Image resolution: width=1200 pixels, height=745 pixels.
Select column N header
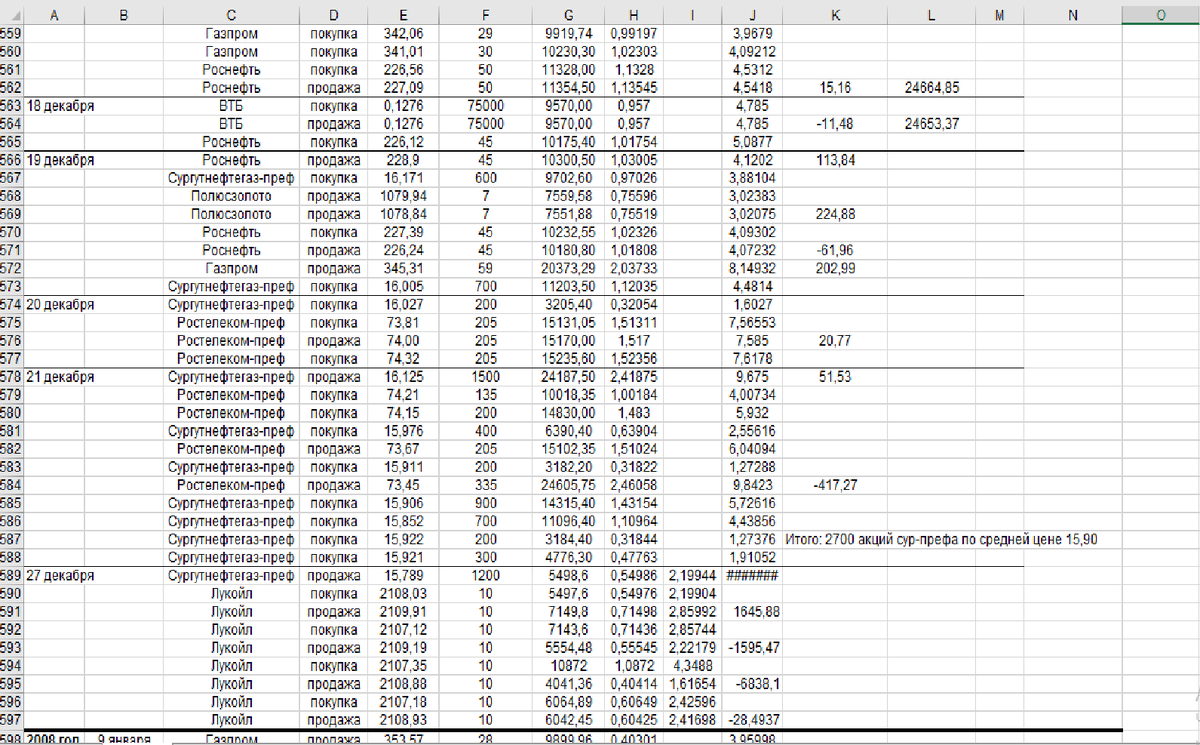1073,15
